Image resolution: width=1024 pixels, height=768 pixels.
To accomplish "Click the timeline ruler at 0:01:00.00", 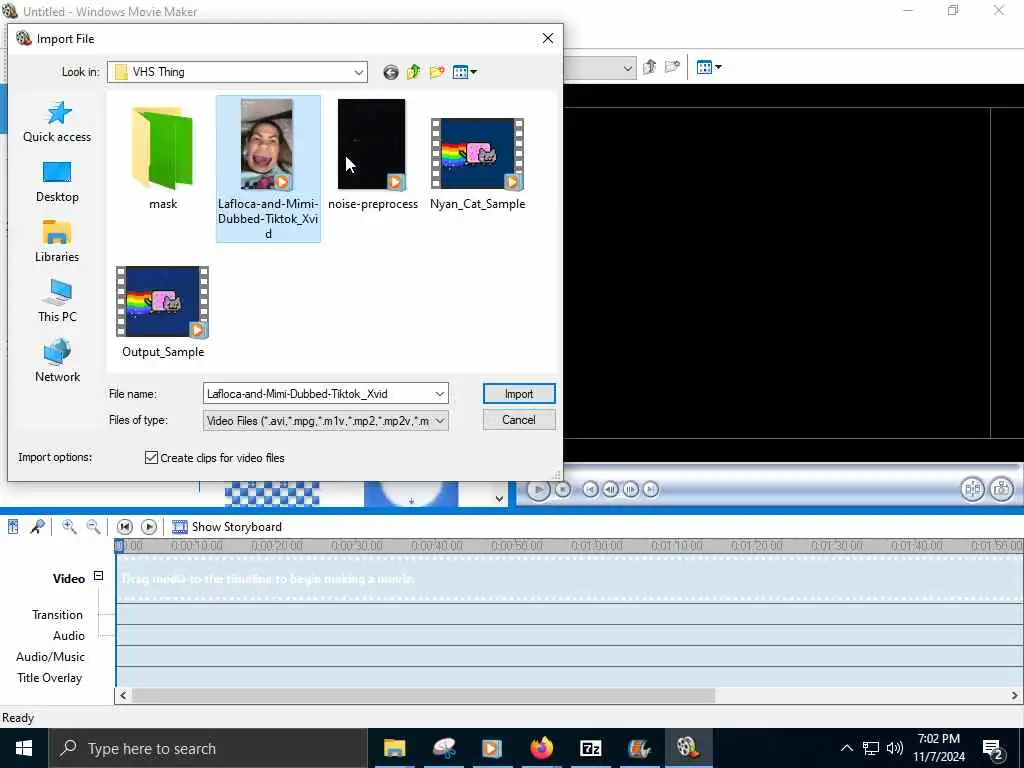I will [597, 546].
